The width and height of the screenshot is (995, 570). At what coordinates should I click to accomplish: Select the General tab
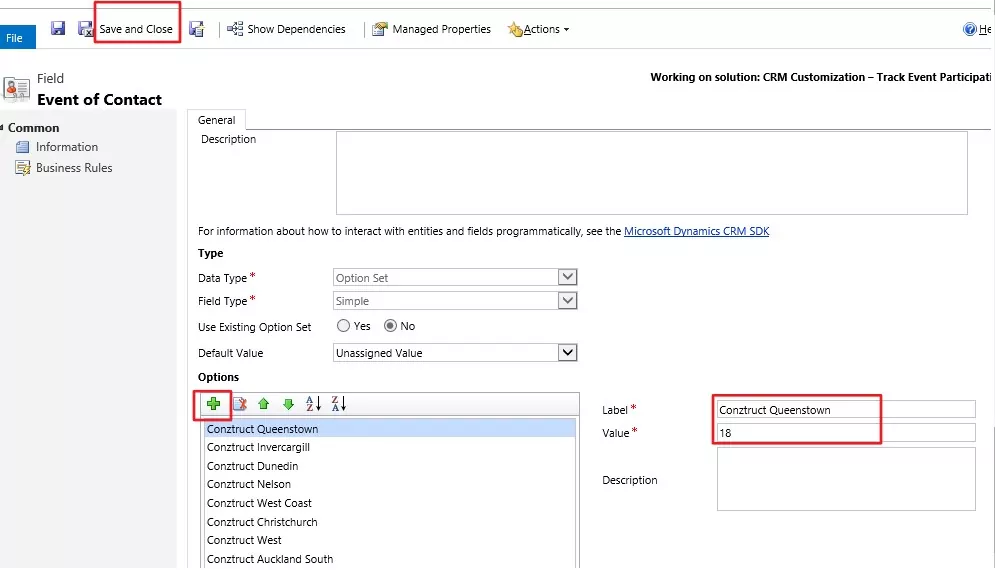tap(216, 120)
